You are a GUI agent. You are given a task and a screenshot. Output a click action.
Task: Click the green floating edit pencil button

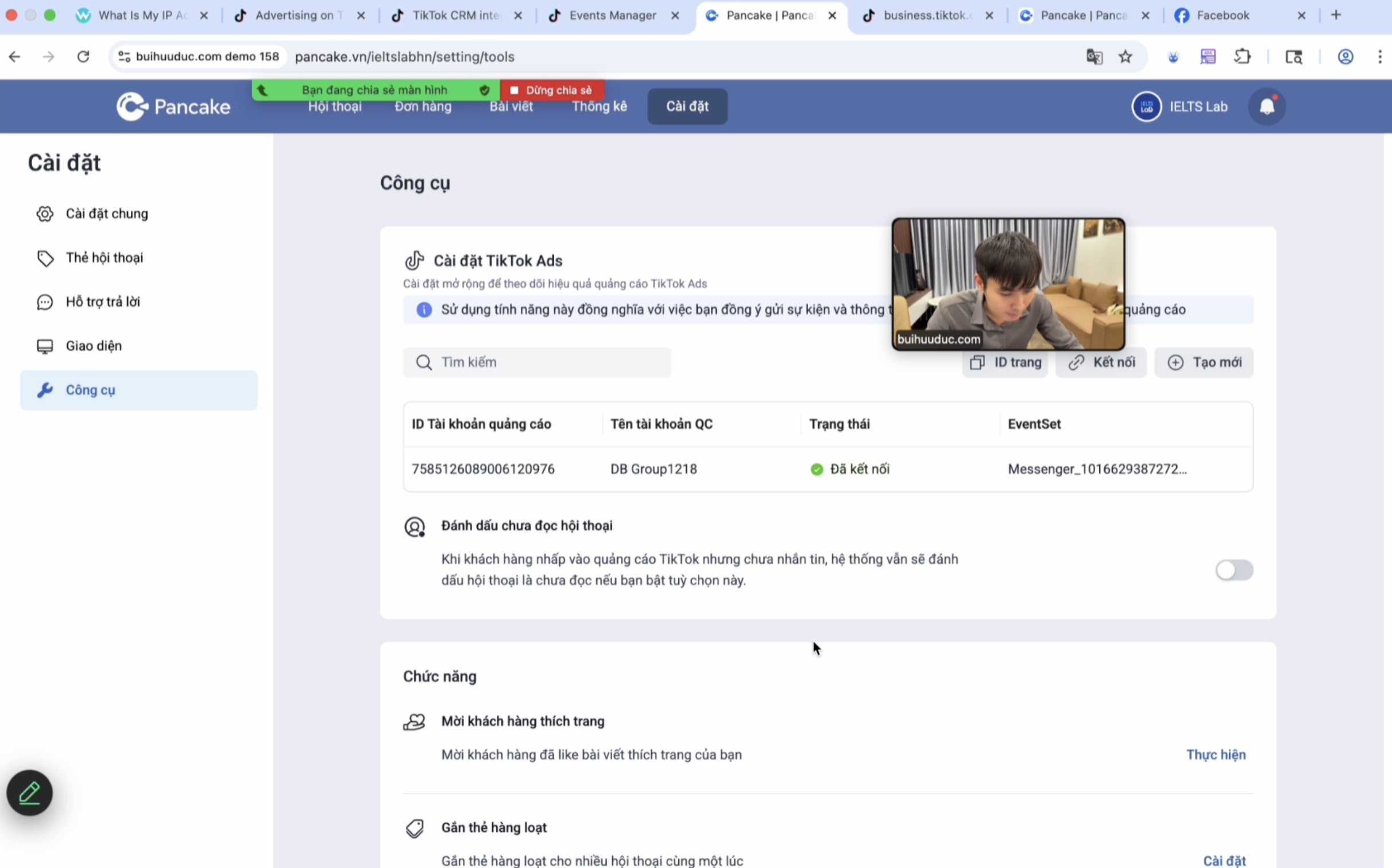tap(29, 793)
